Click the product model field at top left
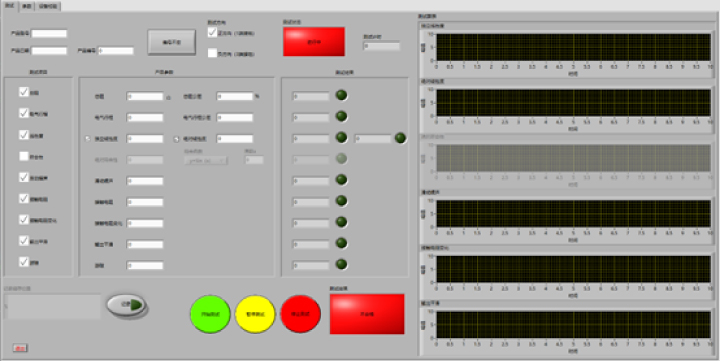This screenshot has height=361, width=720. point(49,34)
